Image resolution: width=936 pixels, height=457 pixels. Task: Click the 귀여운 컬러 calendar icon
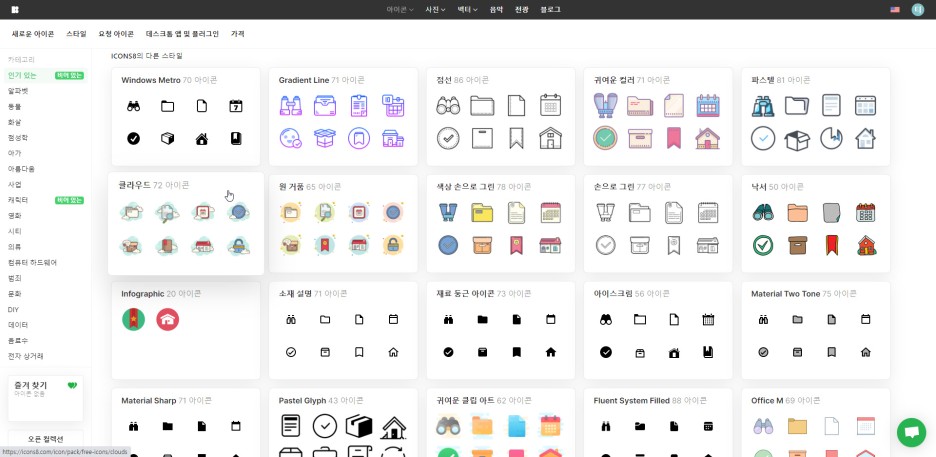click(708, 106)
